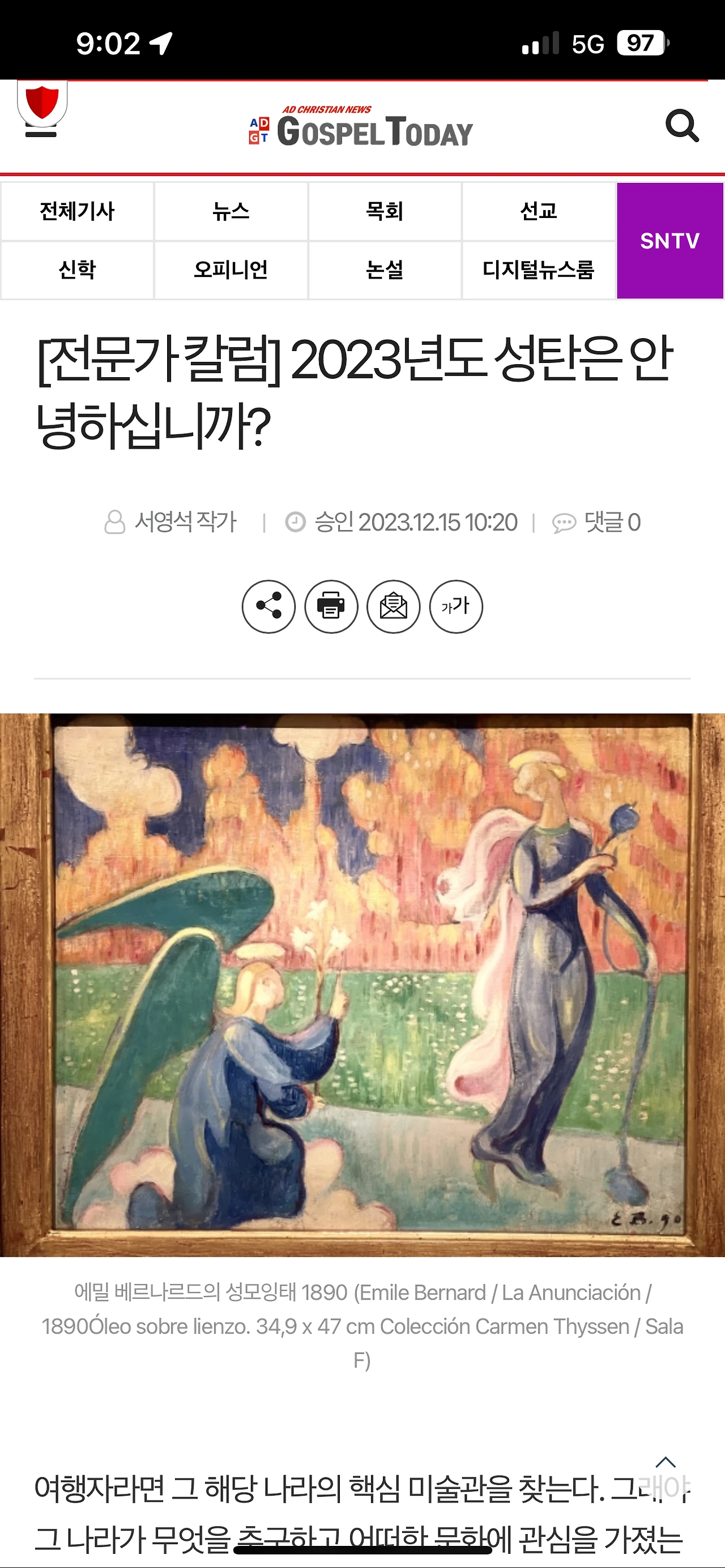
Task: Open the 가가 font size control
Action: click(456, 606)
